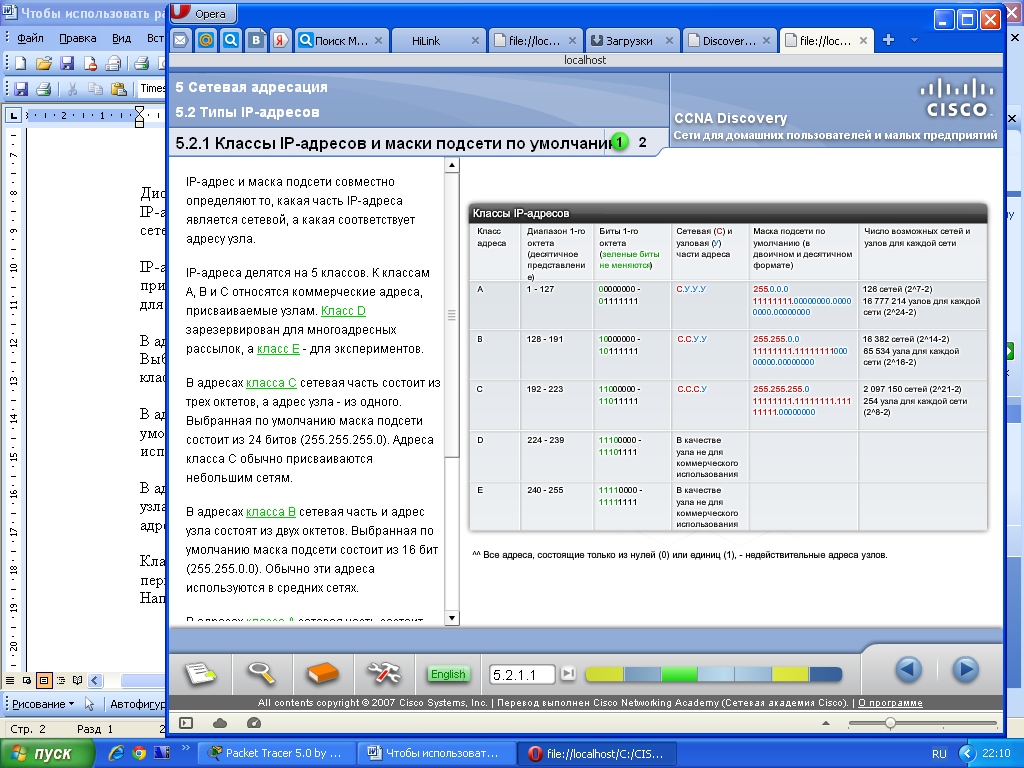1024x768 pixels.
Task: Click the Save diskette icon in Word standard toolbar
Action: [67, 63]
